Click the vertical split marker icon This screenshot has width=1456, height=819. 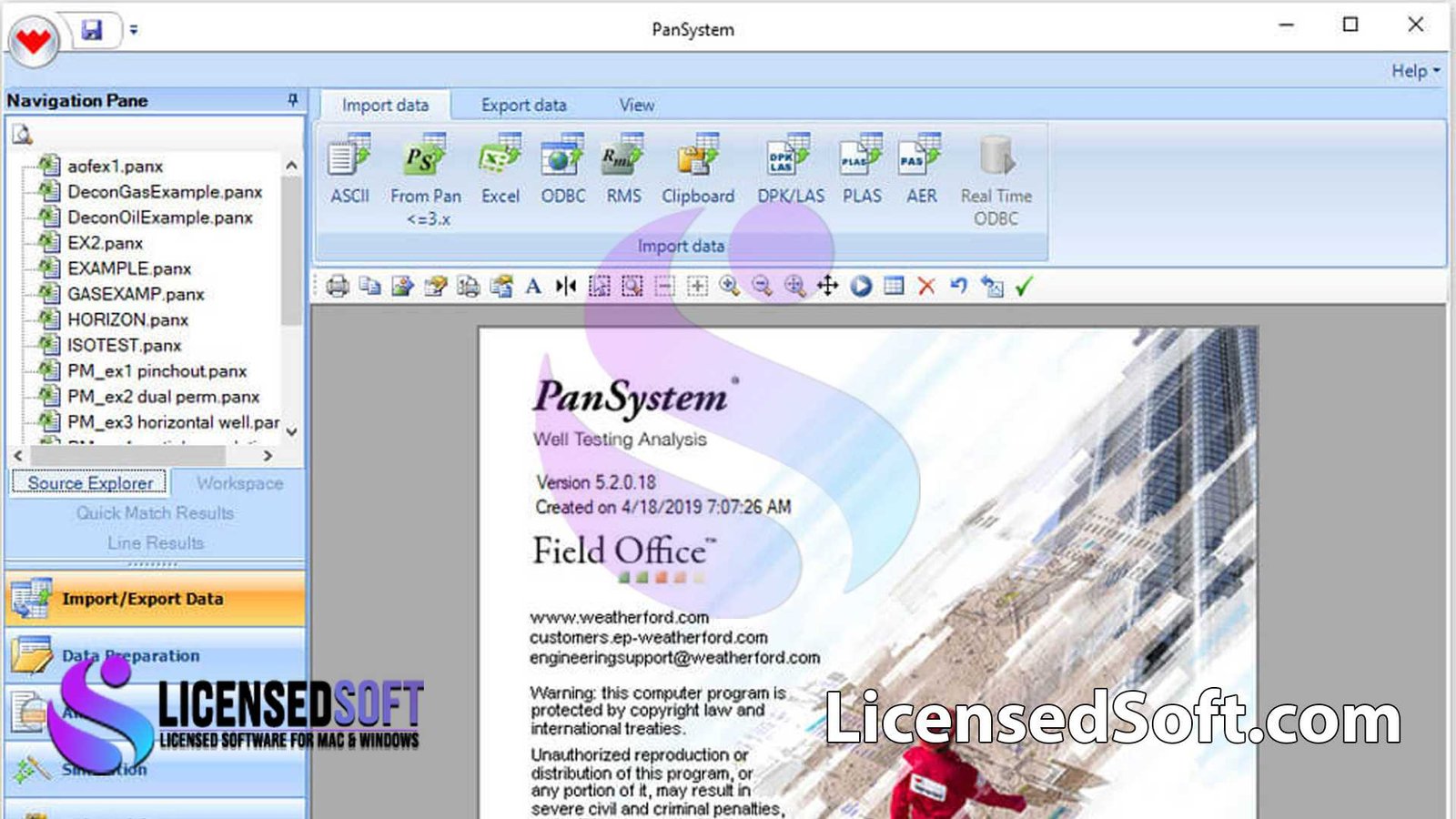click(x=566, y=287)
